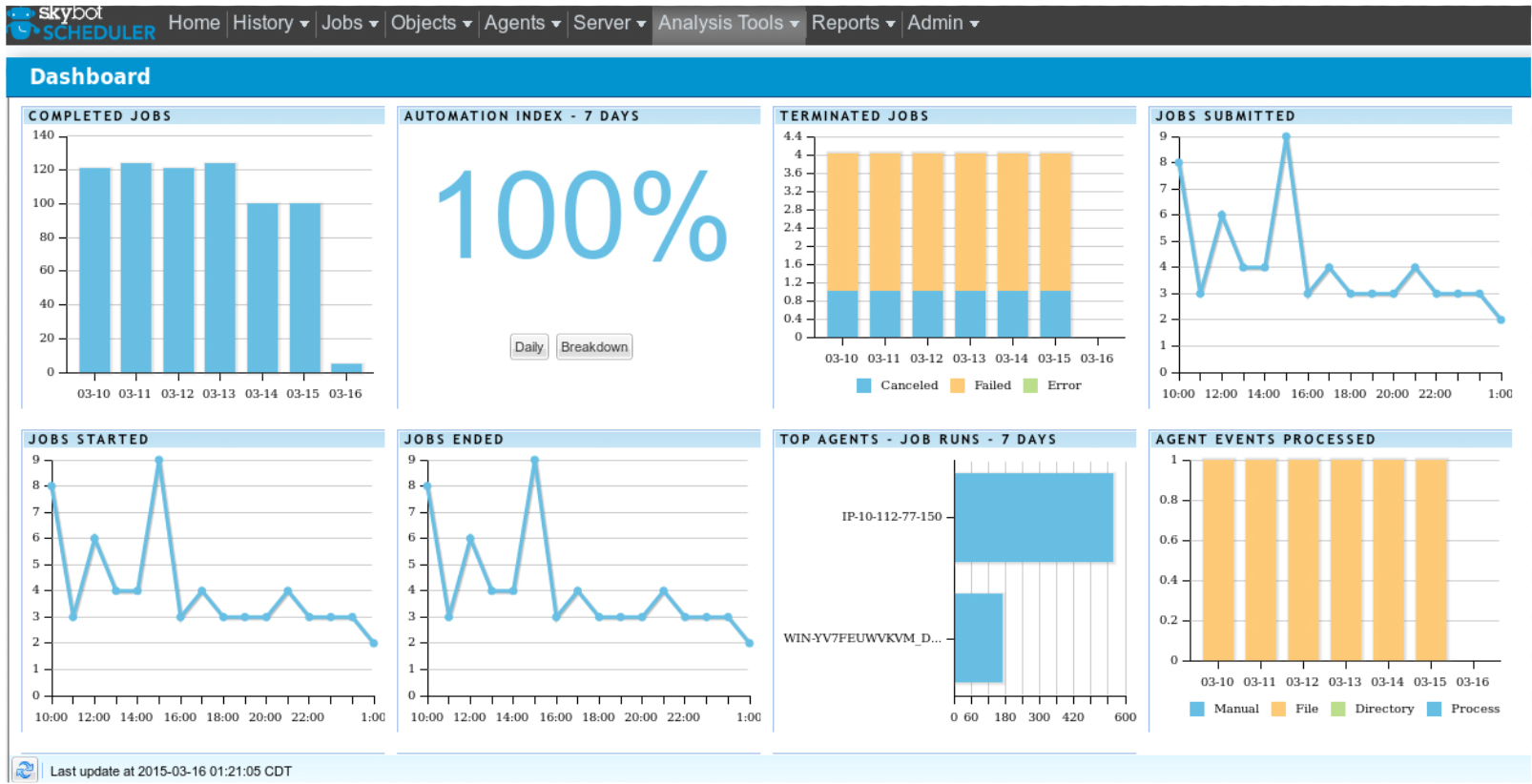Expand the Objects dropdown menu
This screenshot has width=1532, height=784.
[431, 23]
